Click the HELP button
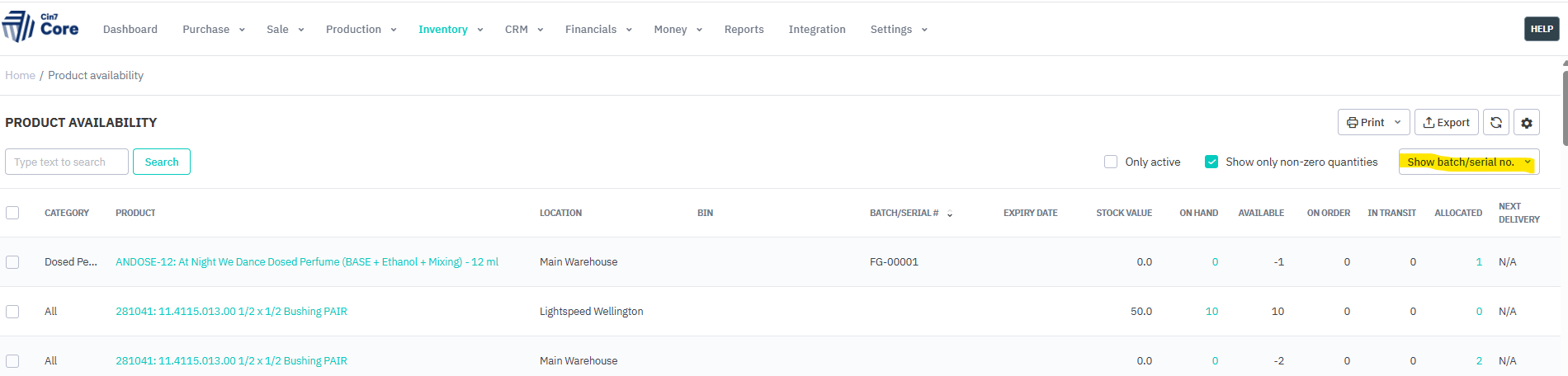This screenshot has height=376, width=1568. point(1541,29)
